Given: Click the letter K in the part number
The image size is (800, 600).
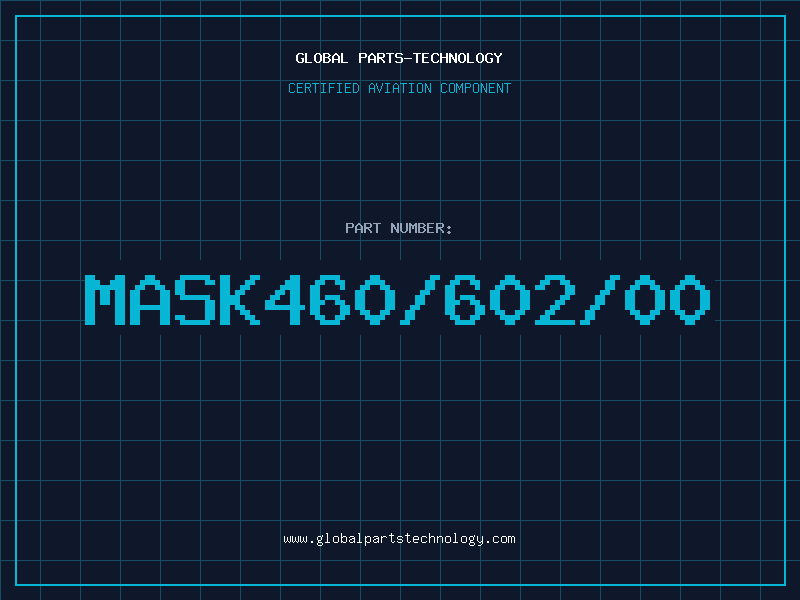Looking at the screenshot, I should (x=240, y=300).
